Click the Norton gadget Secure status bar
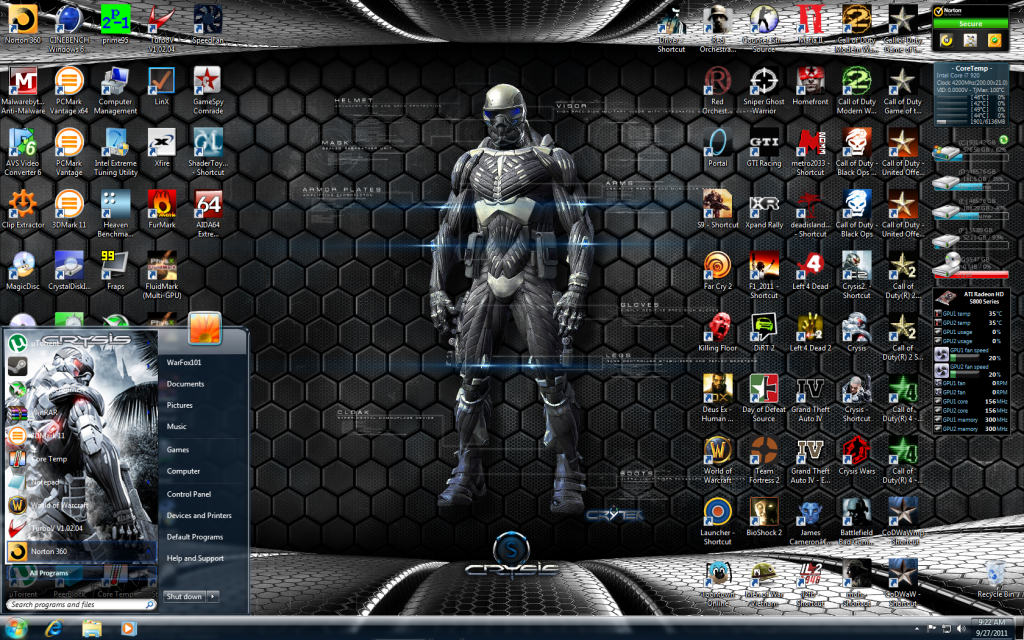 [x=970, y=24]
